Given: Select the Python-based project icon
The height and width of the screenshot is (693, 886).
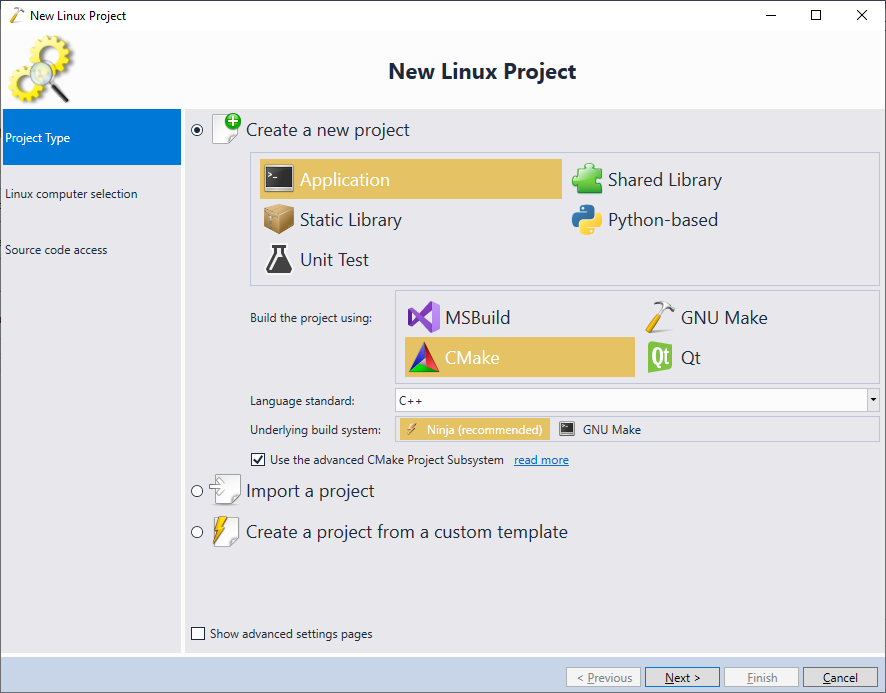Looking at the screenshot, I should pos(587,220).
